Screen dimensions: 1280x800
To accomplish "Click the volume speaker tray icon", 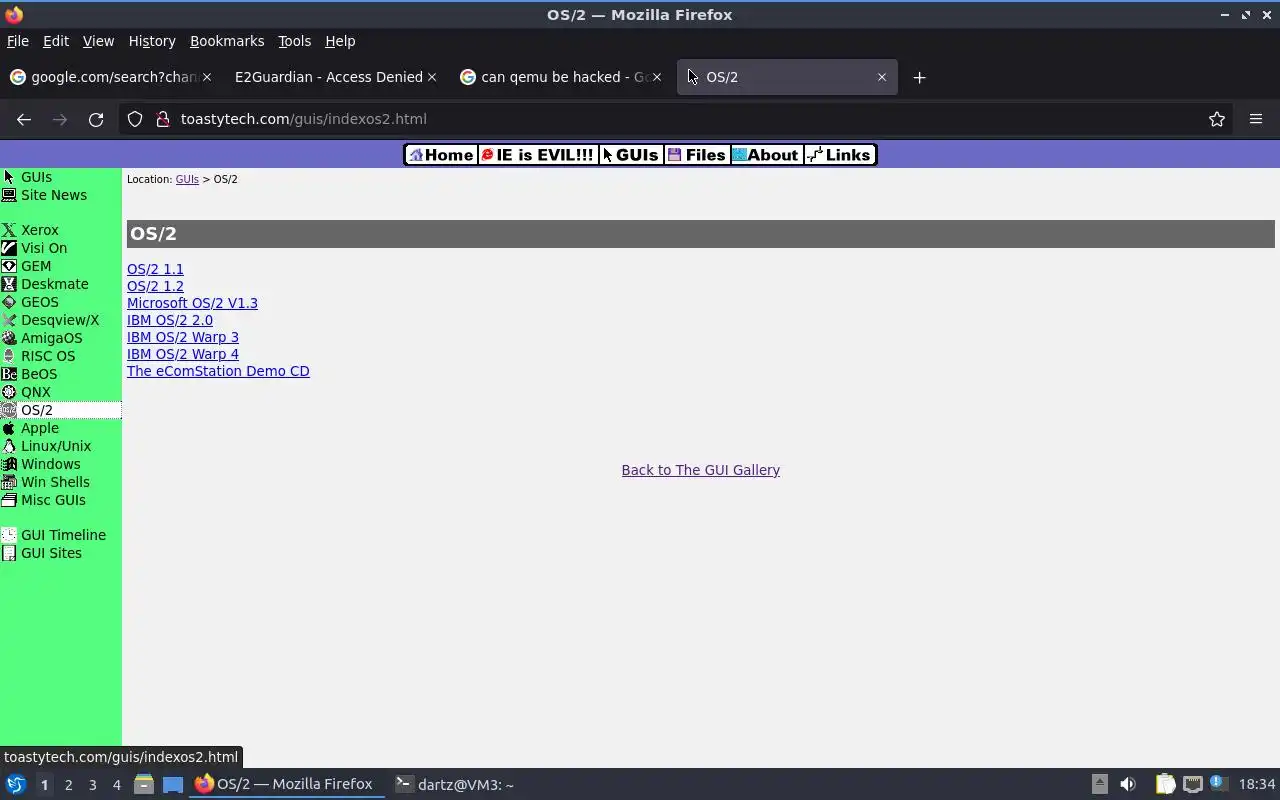I will [1128, 784].
